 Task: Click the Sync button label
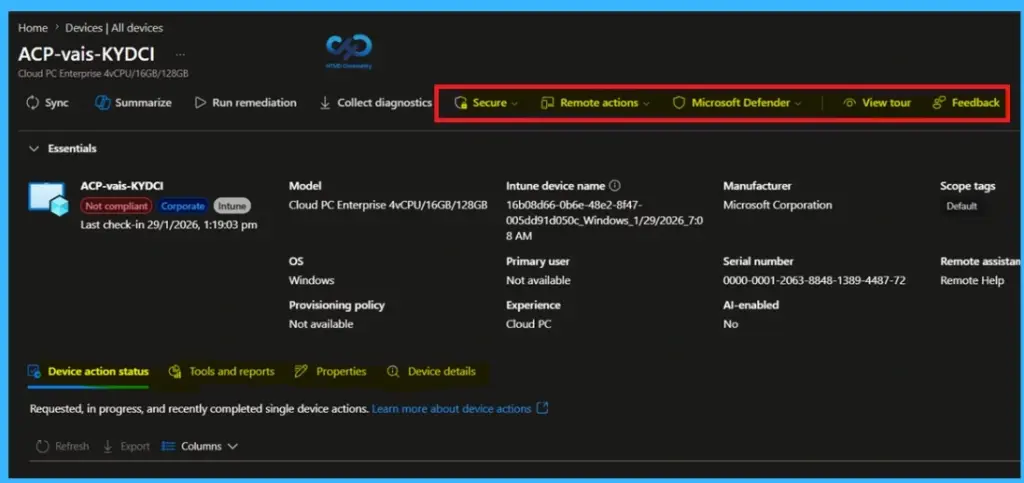[57, 103]
